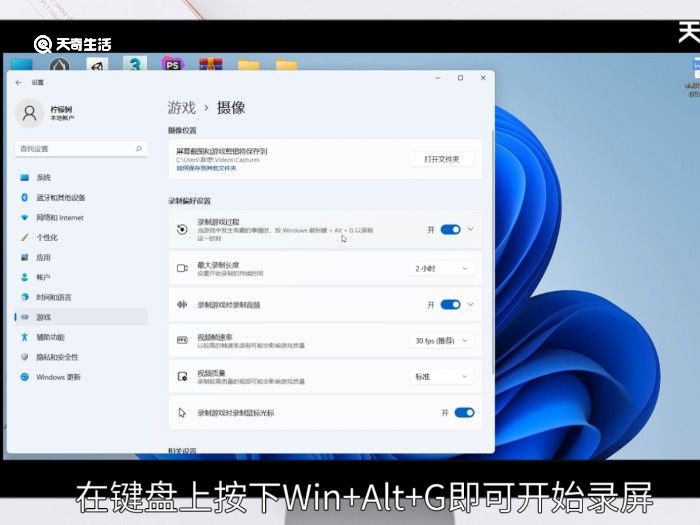The width and height of the screenshot is (700, 525).
Task: Open accessibility settings in sidebar
Action: pos(81,337)
